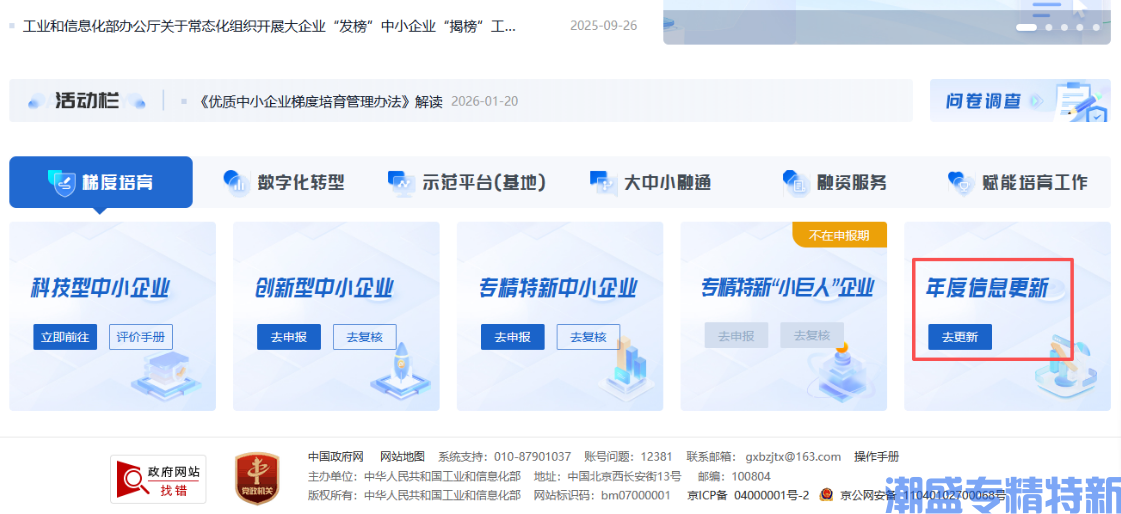
Task: Switch to the 赋能培育工作 tab
Action: click(1017, 182)
